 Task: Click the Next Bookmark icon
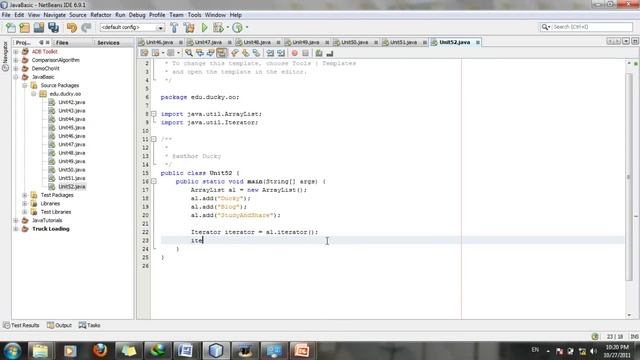click(x=245, y=53)
